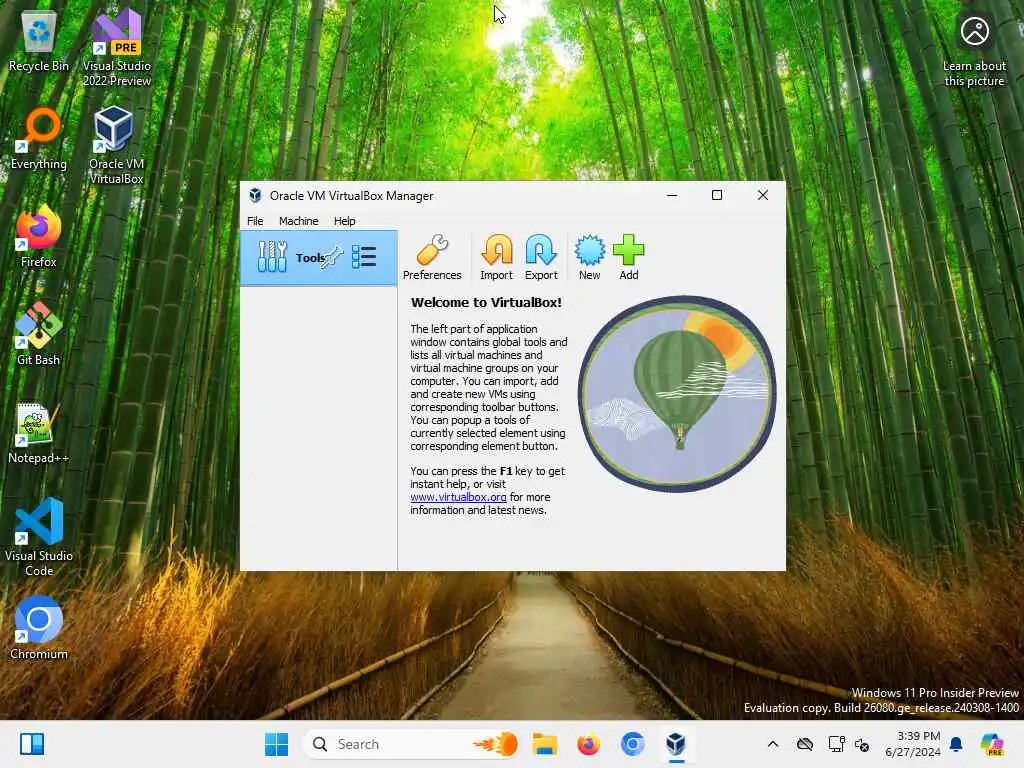Launch Firefox from the taskbar
This screenshot has width=1024, height=768.
coord(588,744)
